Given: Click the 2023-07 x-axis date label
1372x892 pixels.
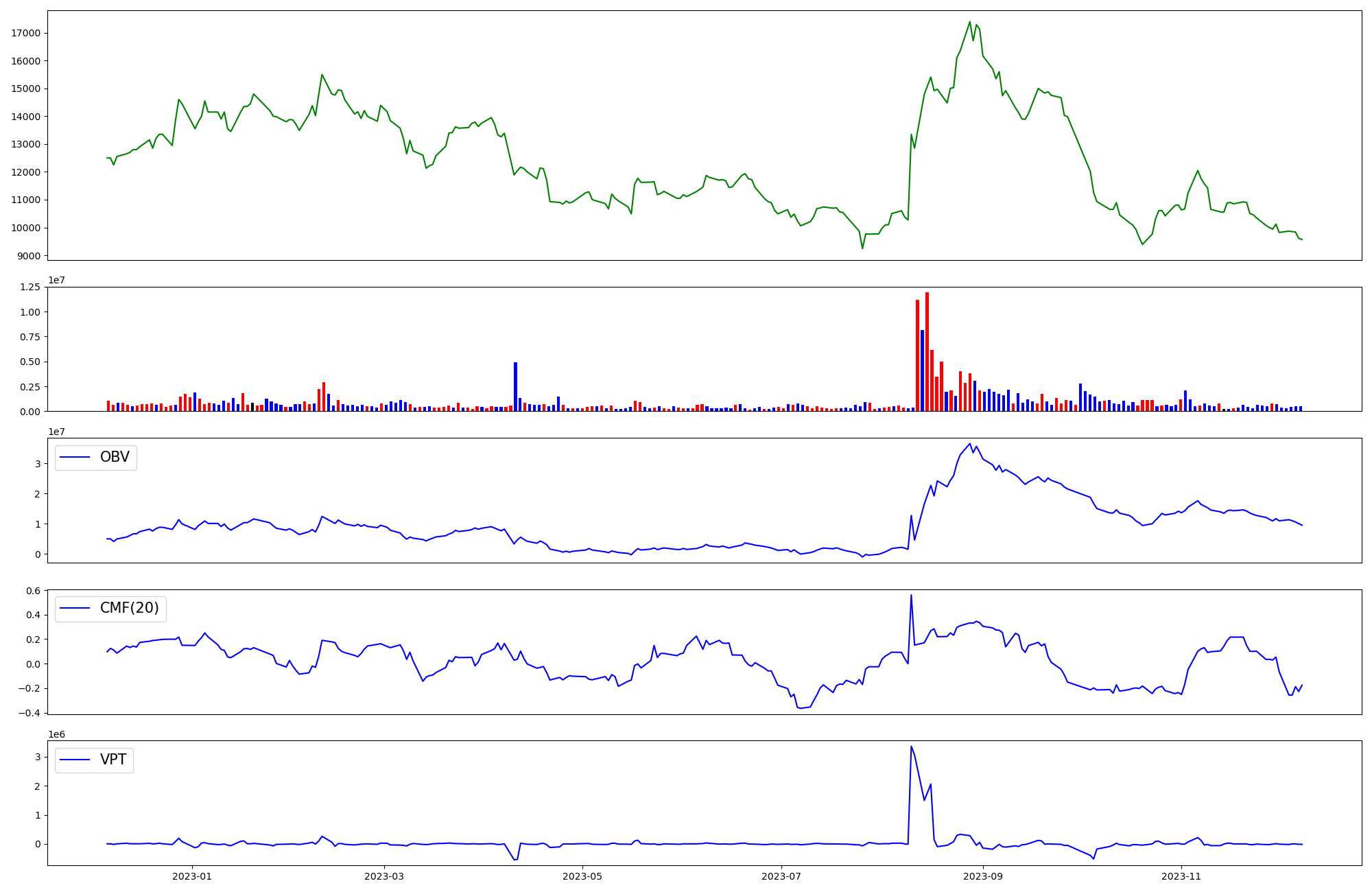Looking at the screenshot, I should point(781,876).
